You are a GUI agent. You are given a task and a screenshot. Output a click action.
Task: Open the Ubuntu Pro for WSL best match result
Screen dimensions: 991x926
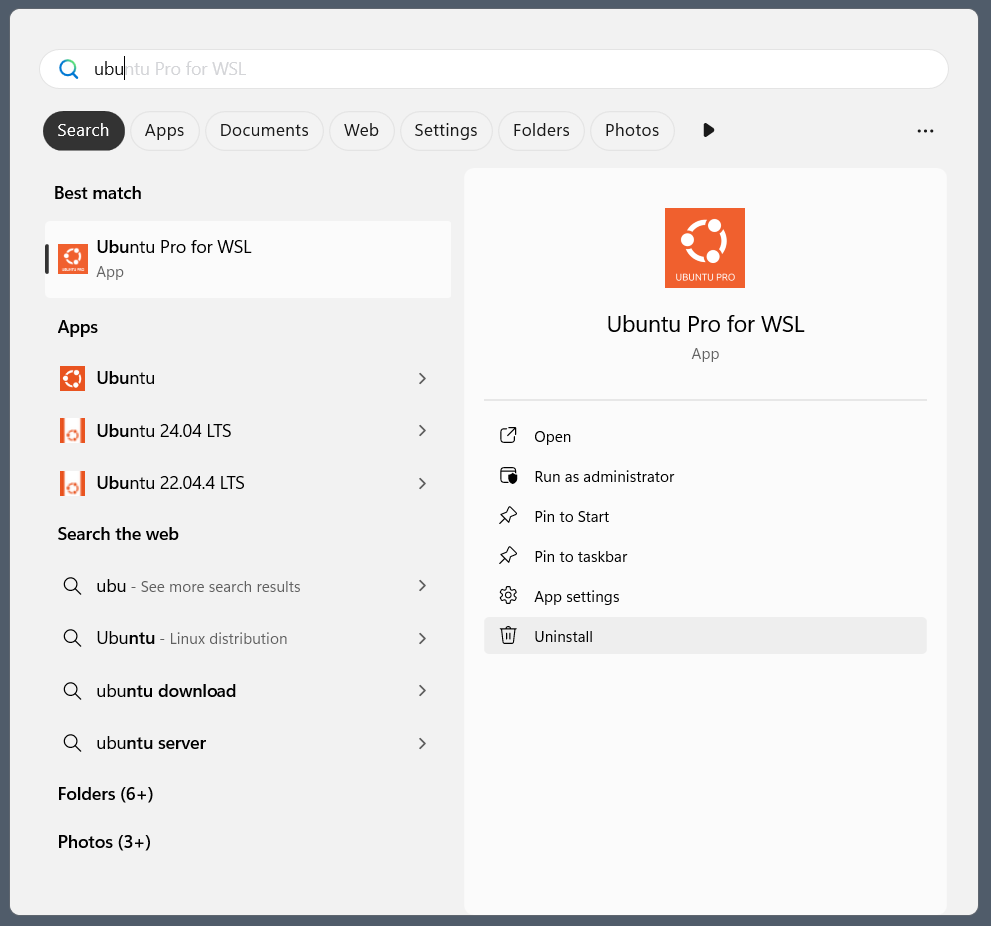[x=248, y=259]
